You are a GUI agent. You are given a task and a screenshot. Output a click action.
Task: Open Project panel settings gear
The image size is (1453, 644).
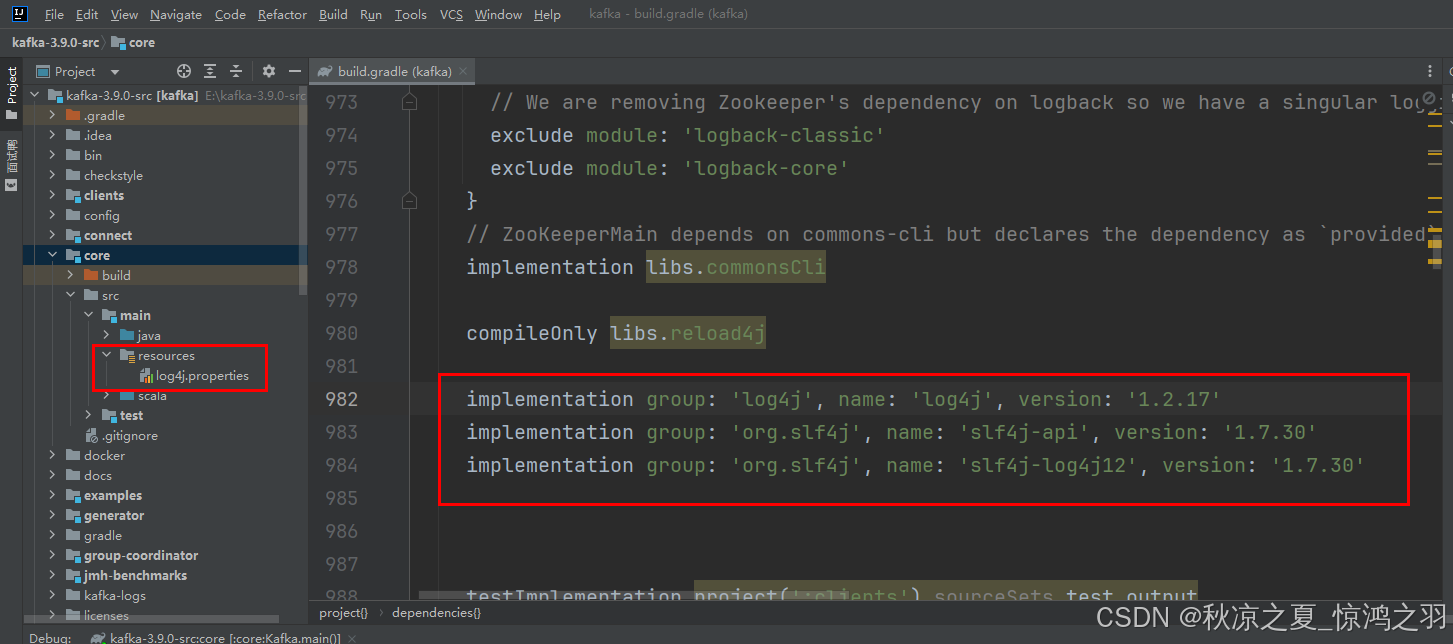point(268,71)
